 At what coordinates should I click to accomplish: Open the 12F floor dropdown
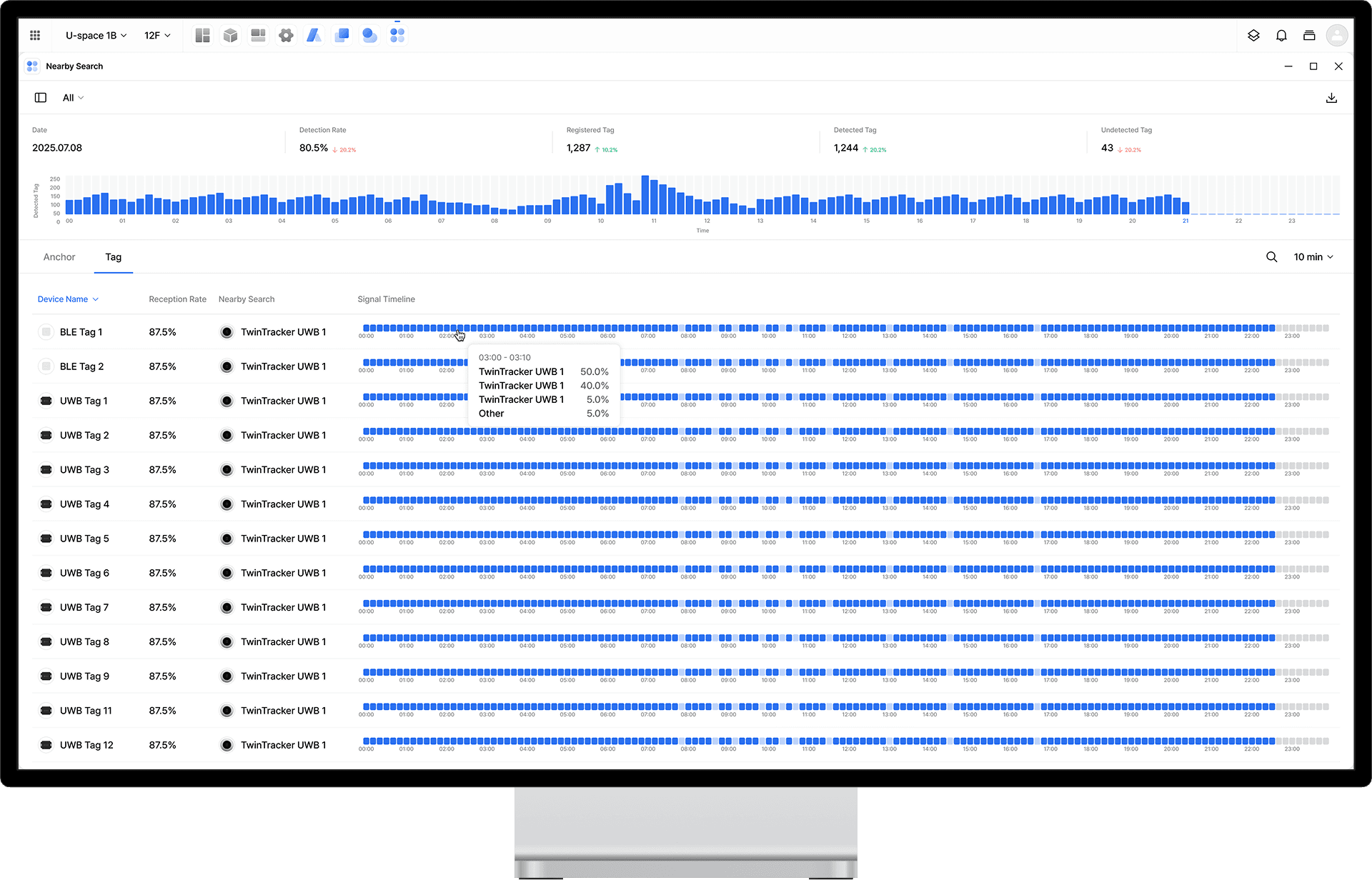(x=157, y=35)
